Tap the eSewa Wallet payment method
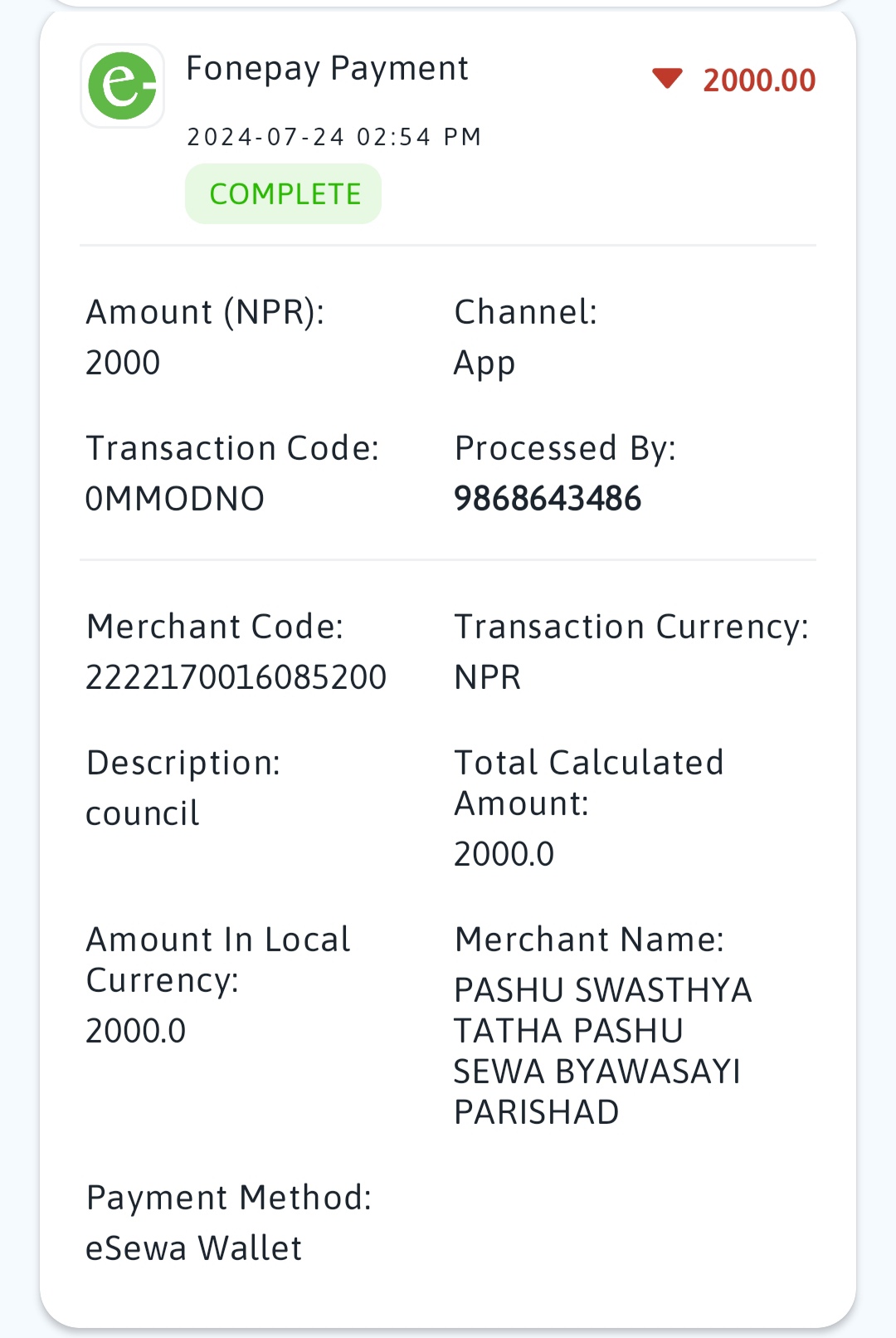 coord(194,1248)
